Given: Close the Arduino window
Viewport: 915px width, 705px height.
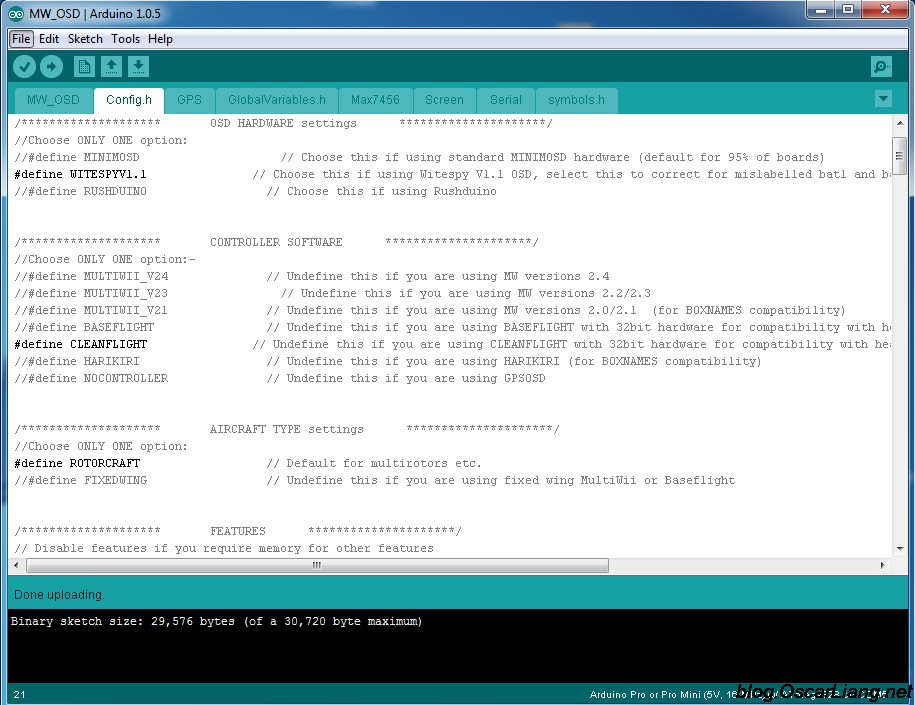Looking at the screenshot, I should [x=885, y=9].
